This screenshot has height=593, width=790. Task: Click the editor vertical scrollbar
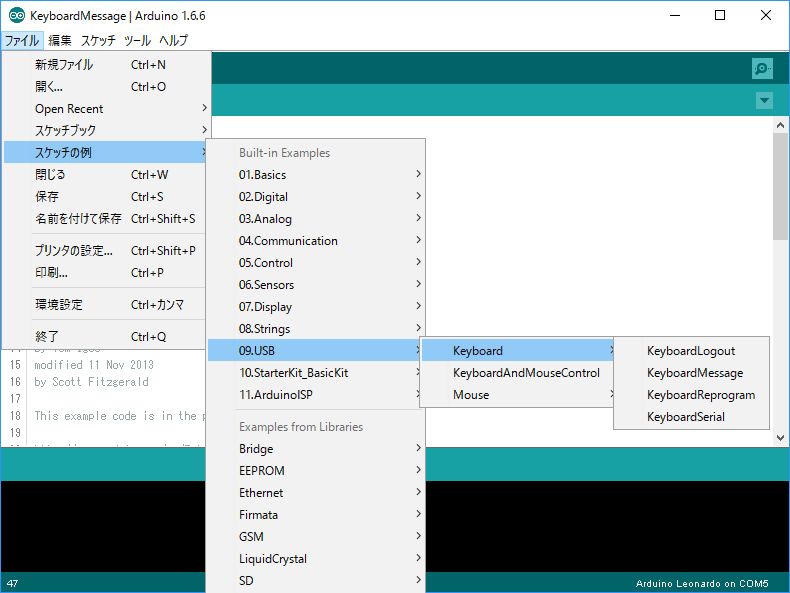coord(780,280)
